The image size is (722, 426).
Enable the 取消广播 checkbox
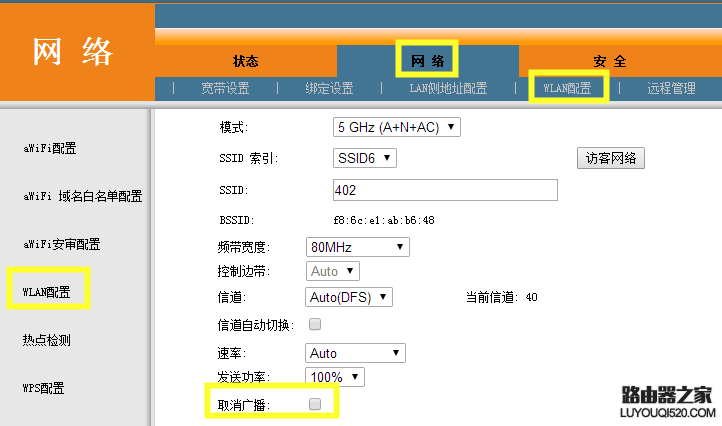pos(315,404)
